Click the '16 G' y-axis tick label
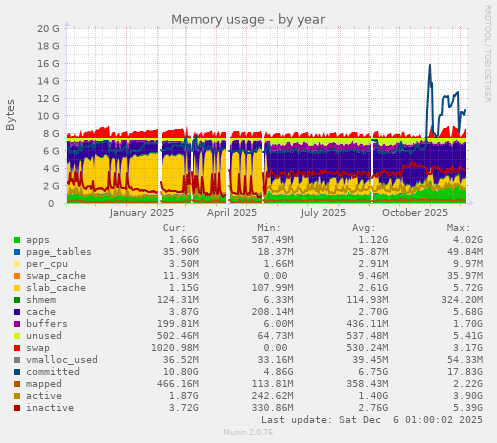 (48, 64)
